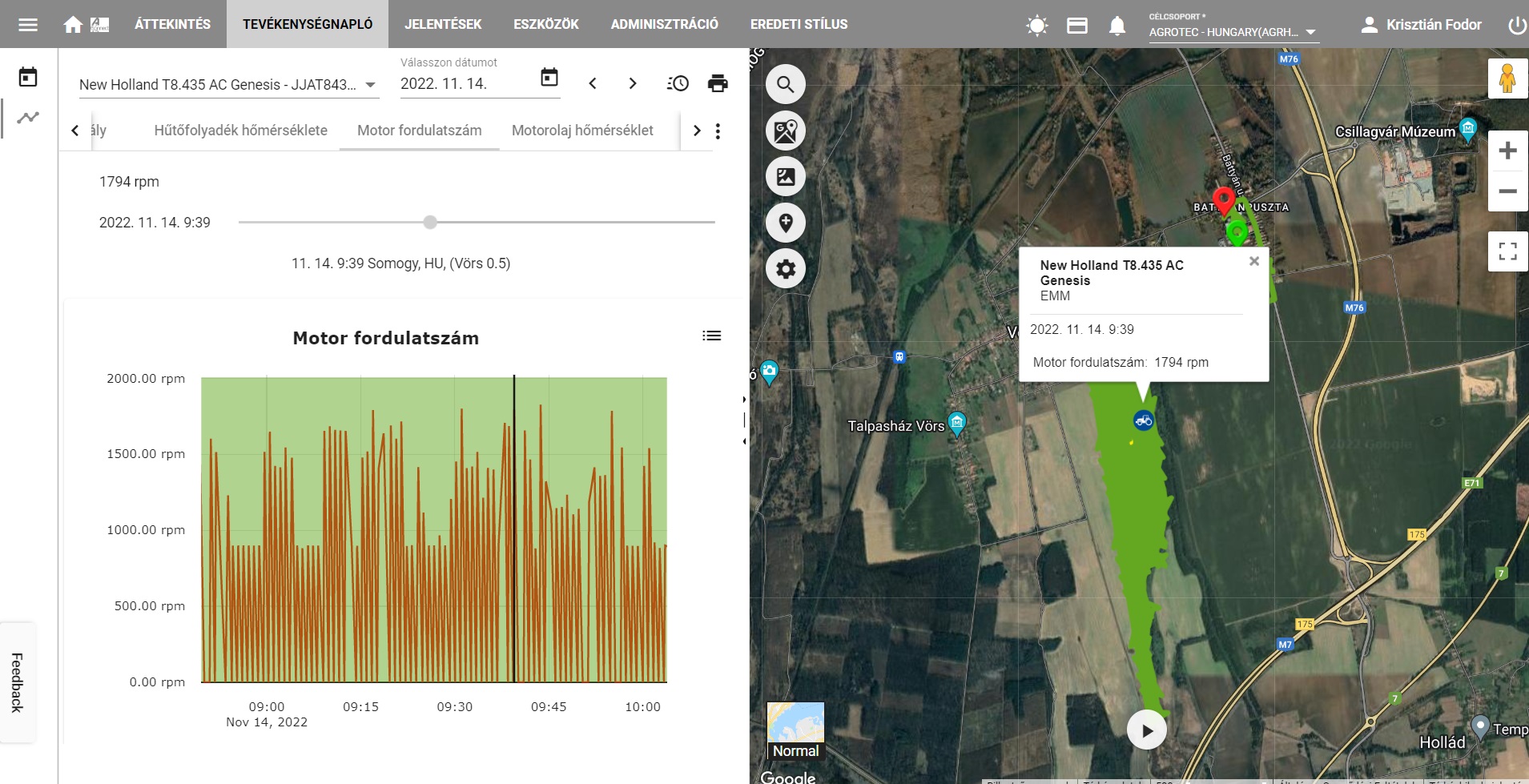Viewport: 1529px width, 784px height.
Task: Open the history timeline icon
Action: click(x=678, y=83)
